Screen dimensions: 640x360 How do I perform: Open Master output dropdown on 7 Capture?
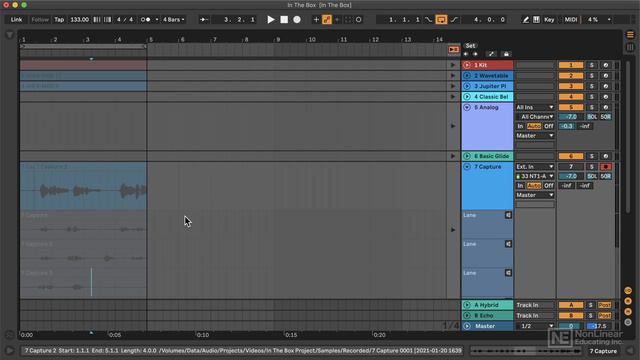tap(535, 195)
